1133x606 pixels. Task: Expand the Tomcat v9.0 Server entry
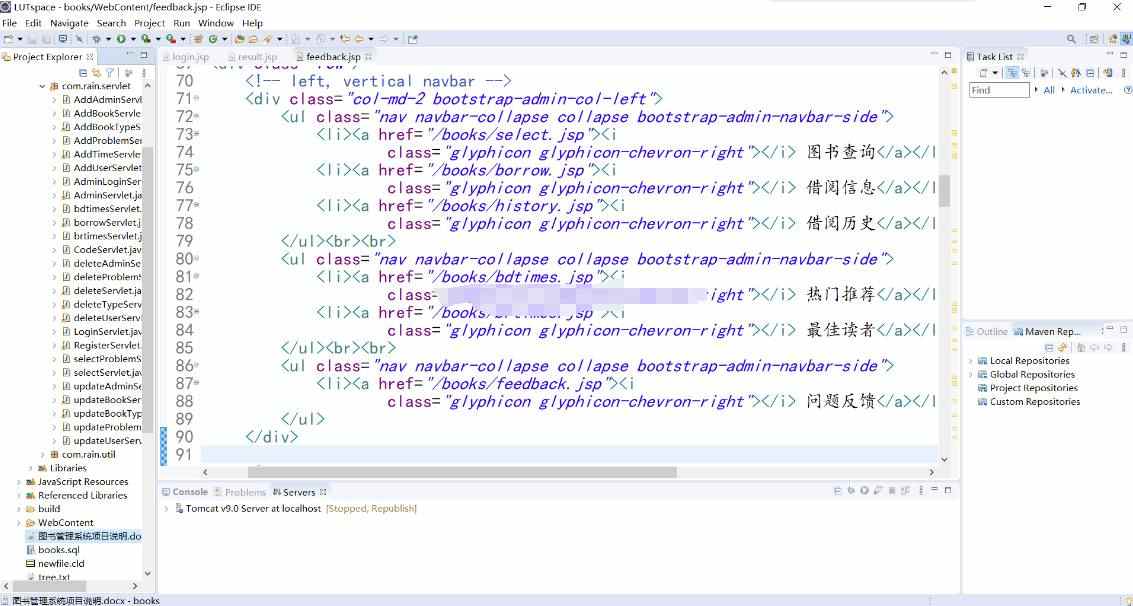coord(167,508)
